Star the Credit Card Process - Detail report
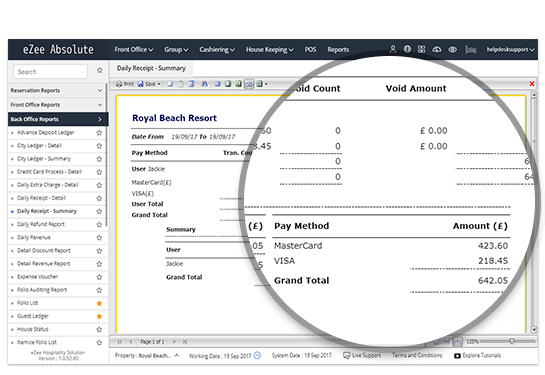The width and height of the screenshot is (545, 375). 99,172
